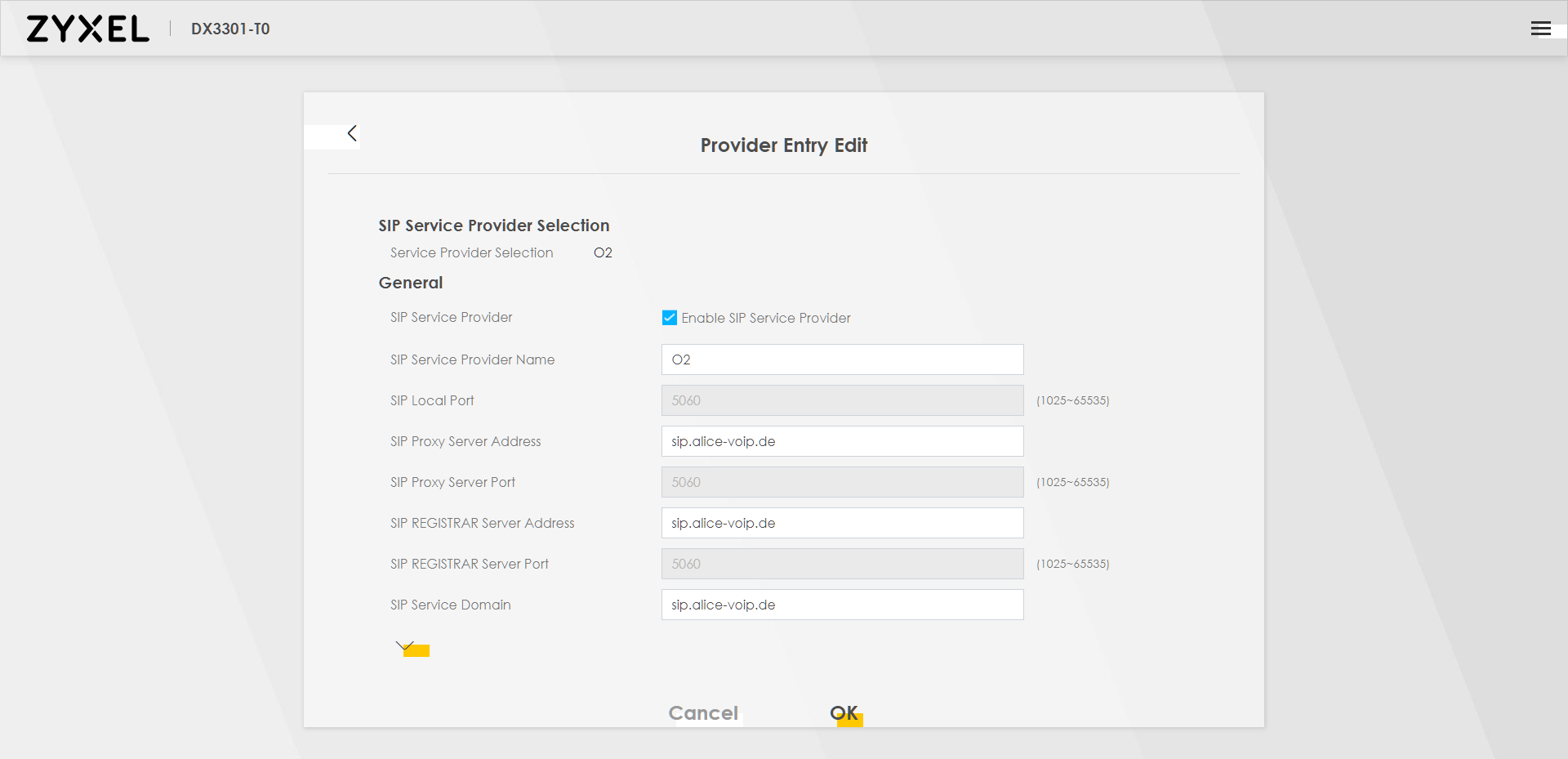1568x759 pixels.
Task: Edit the SIP Proxy Server Address field
Action: tap(842, 441)
